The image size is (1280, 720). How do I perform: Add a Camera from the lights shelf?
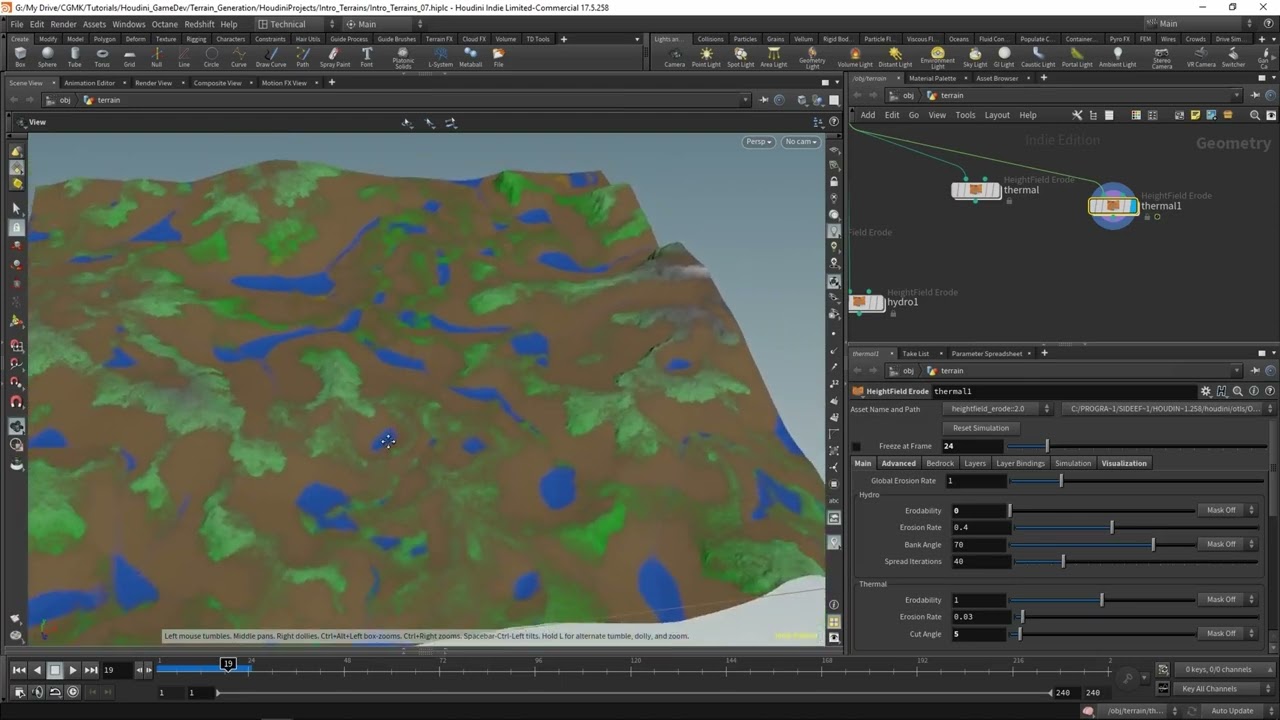[x=675, y=57]
